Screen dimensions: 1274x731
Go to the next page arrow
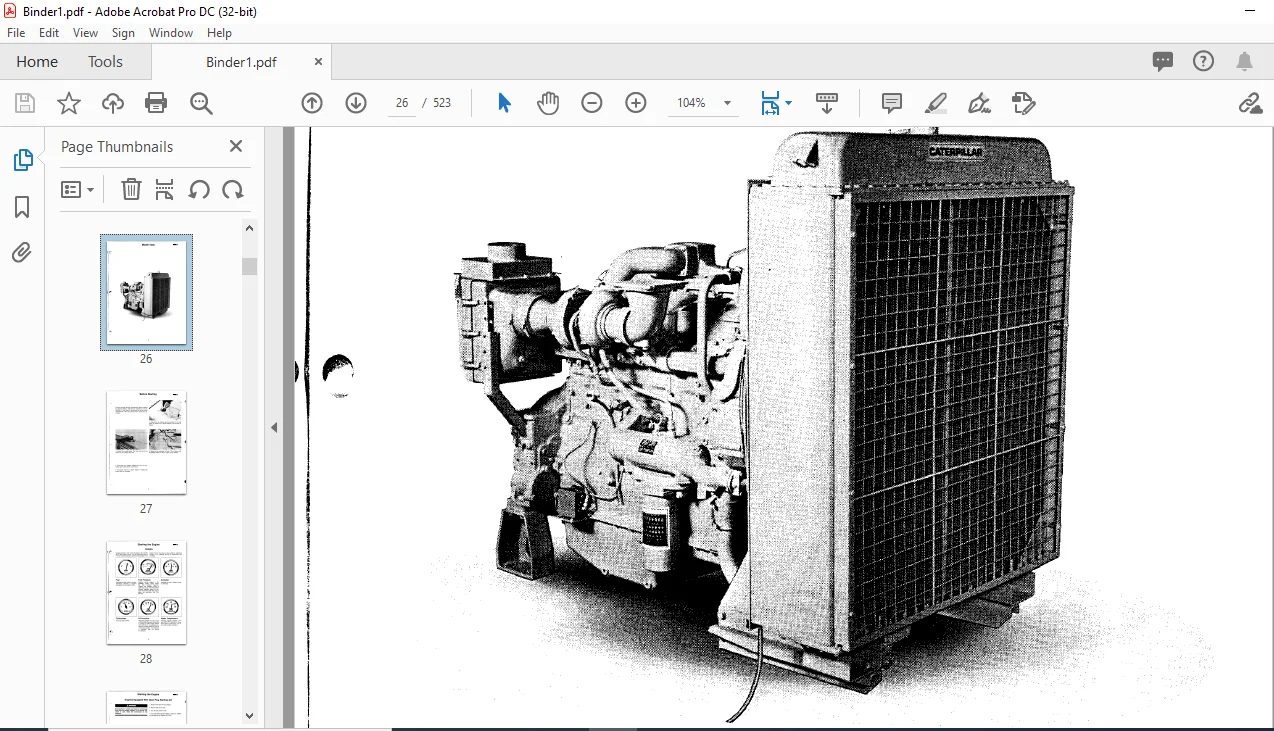tap(356, 103)
